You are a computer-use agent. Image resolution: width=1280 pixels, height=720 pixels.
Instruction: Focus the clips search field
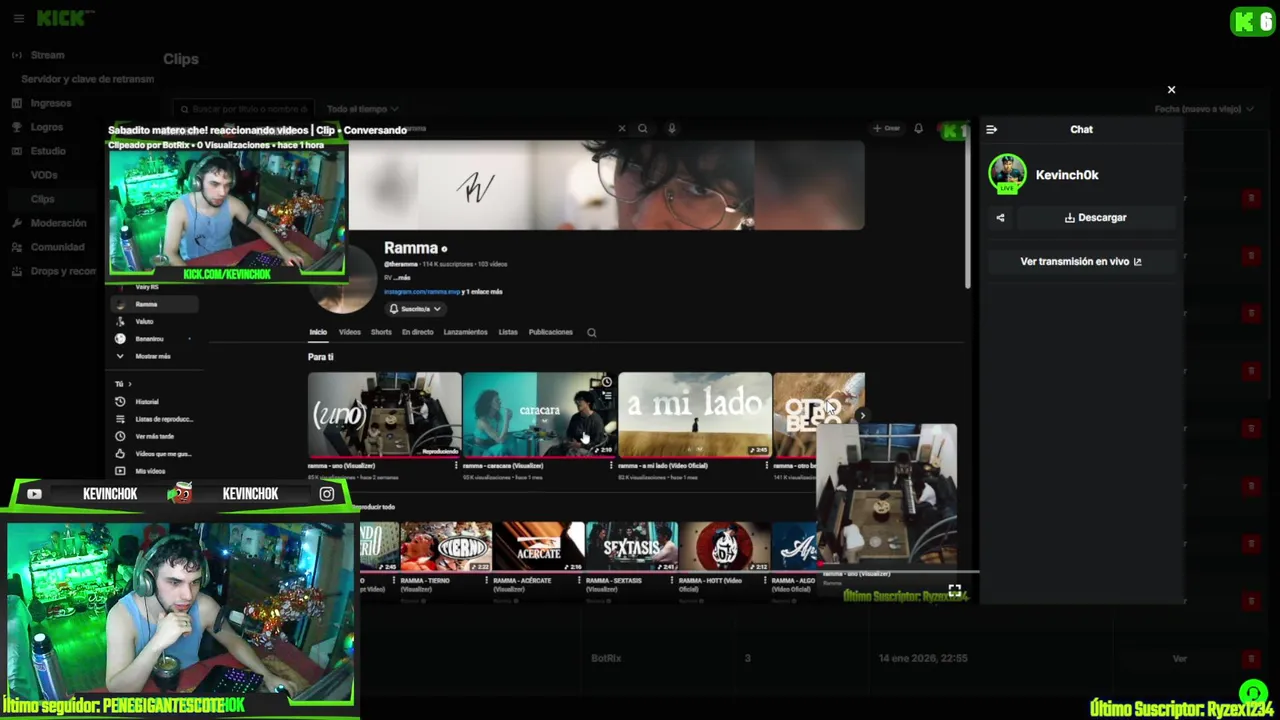tap(243, 109)
